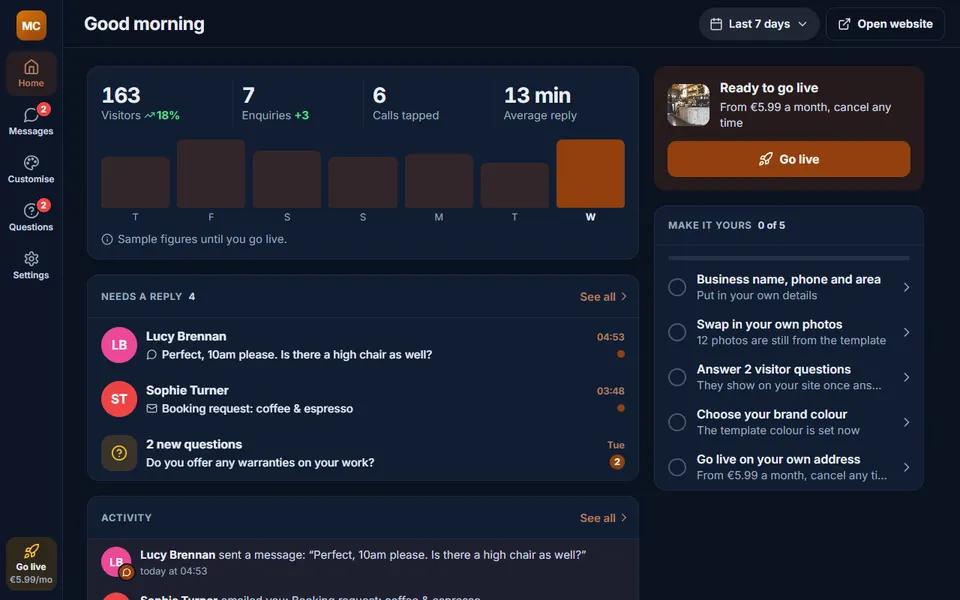The height and width of the screenshot is (600, 960).
Task: Click See all in Activity section
Action: pos(603,518)
